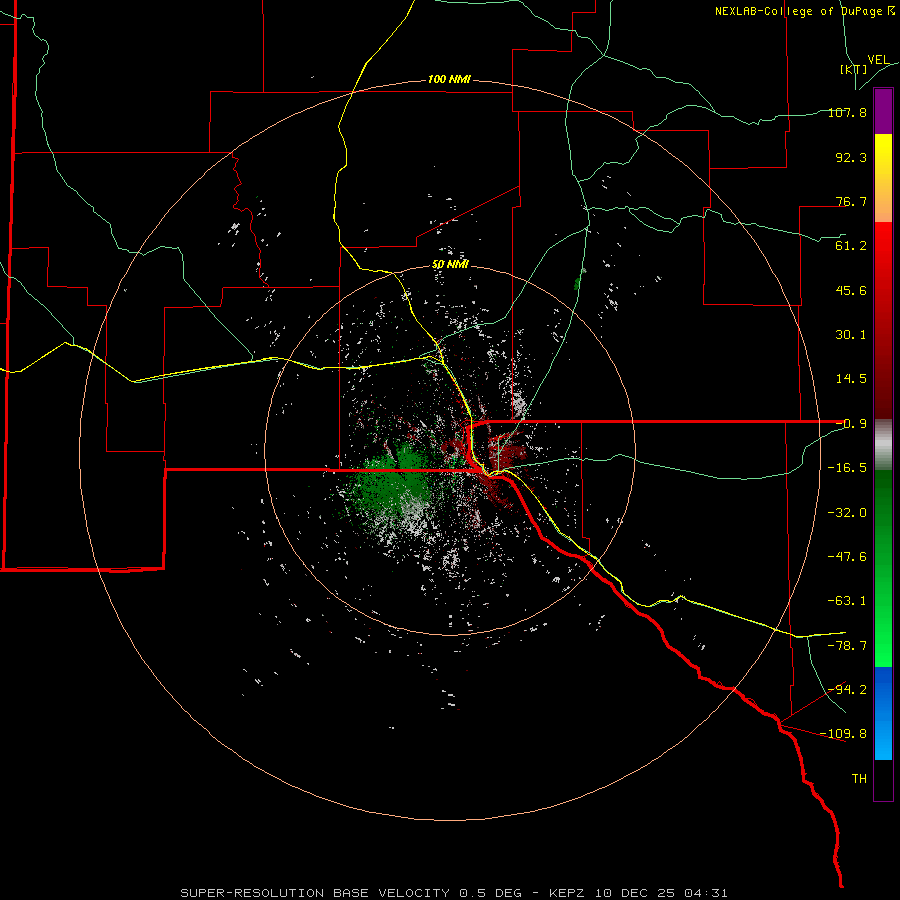900x900 pixels.
Task: Click the -94.2 legend value
Action: tap(847, 689)
